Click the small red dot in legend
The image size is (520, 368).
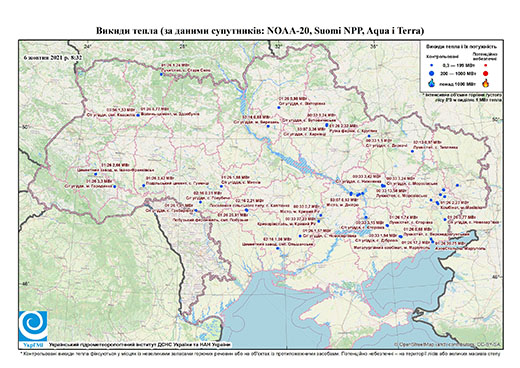486,65
